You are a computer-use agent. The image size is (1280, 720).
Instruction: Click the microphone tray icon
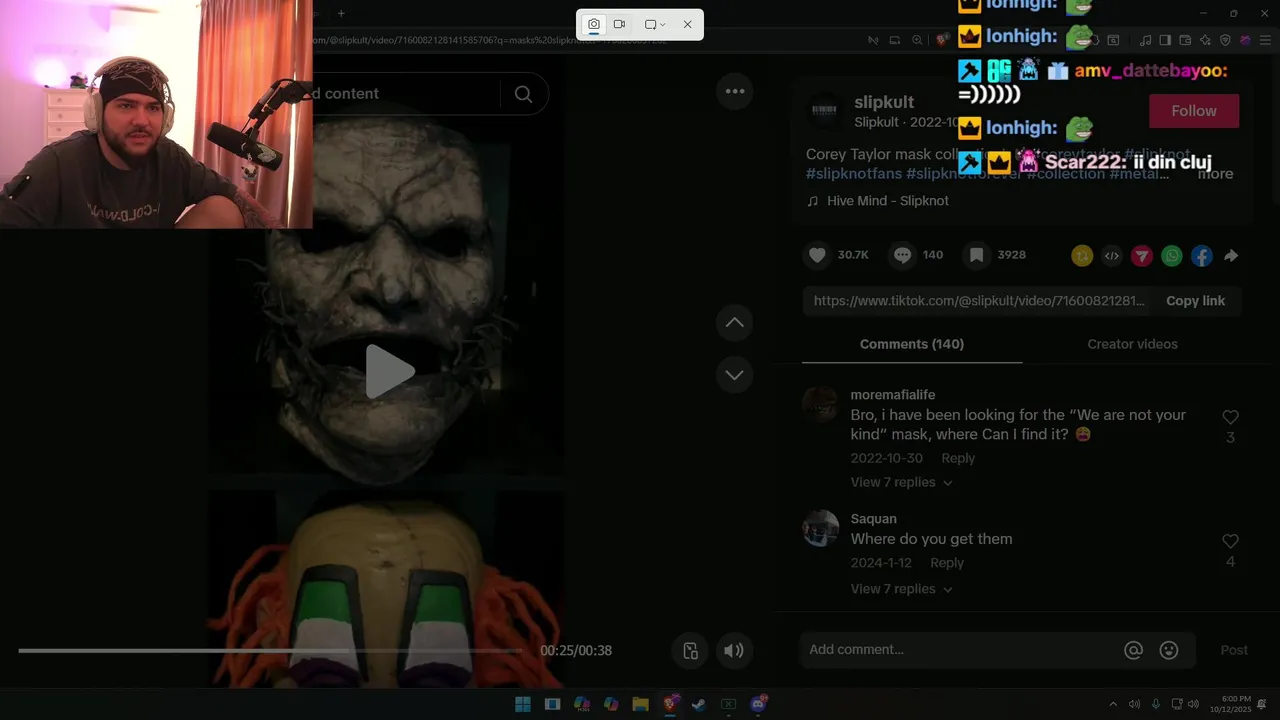1156,704
